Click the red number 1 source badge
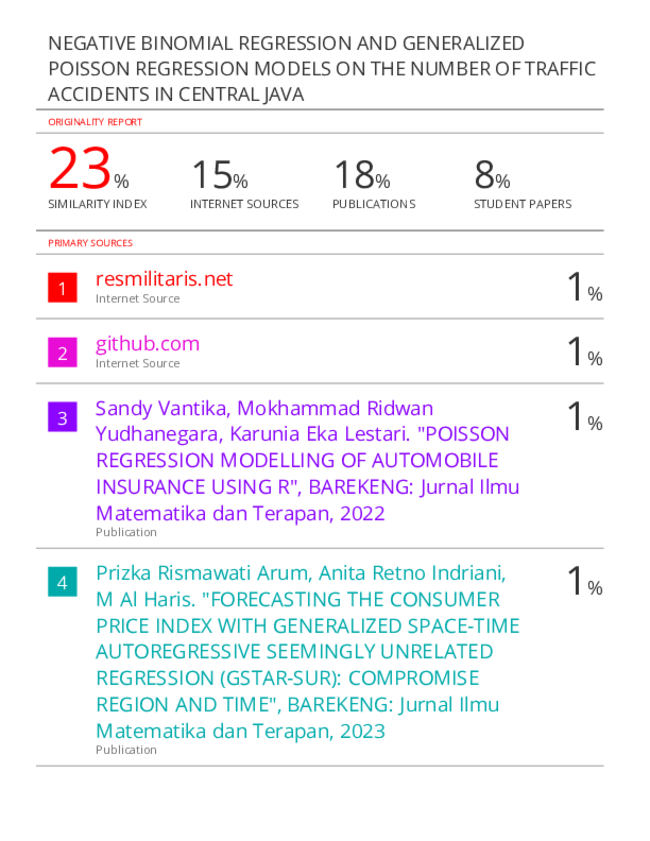The image size is (650, 841). [62, 287]
